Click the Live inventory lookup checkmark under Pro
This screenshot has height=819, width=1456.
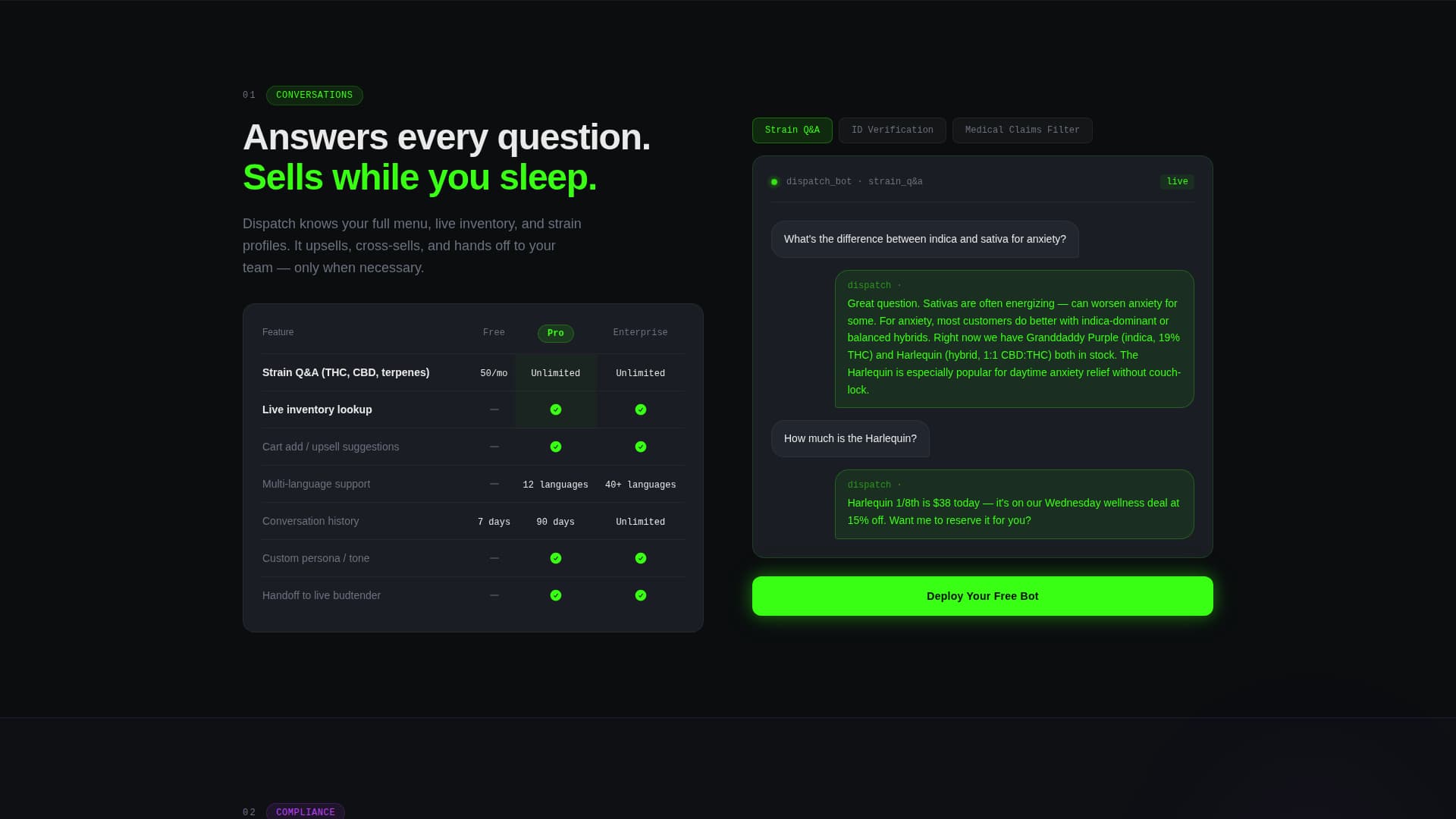(x=556, y=409)
